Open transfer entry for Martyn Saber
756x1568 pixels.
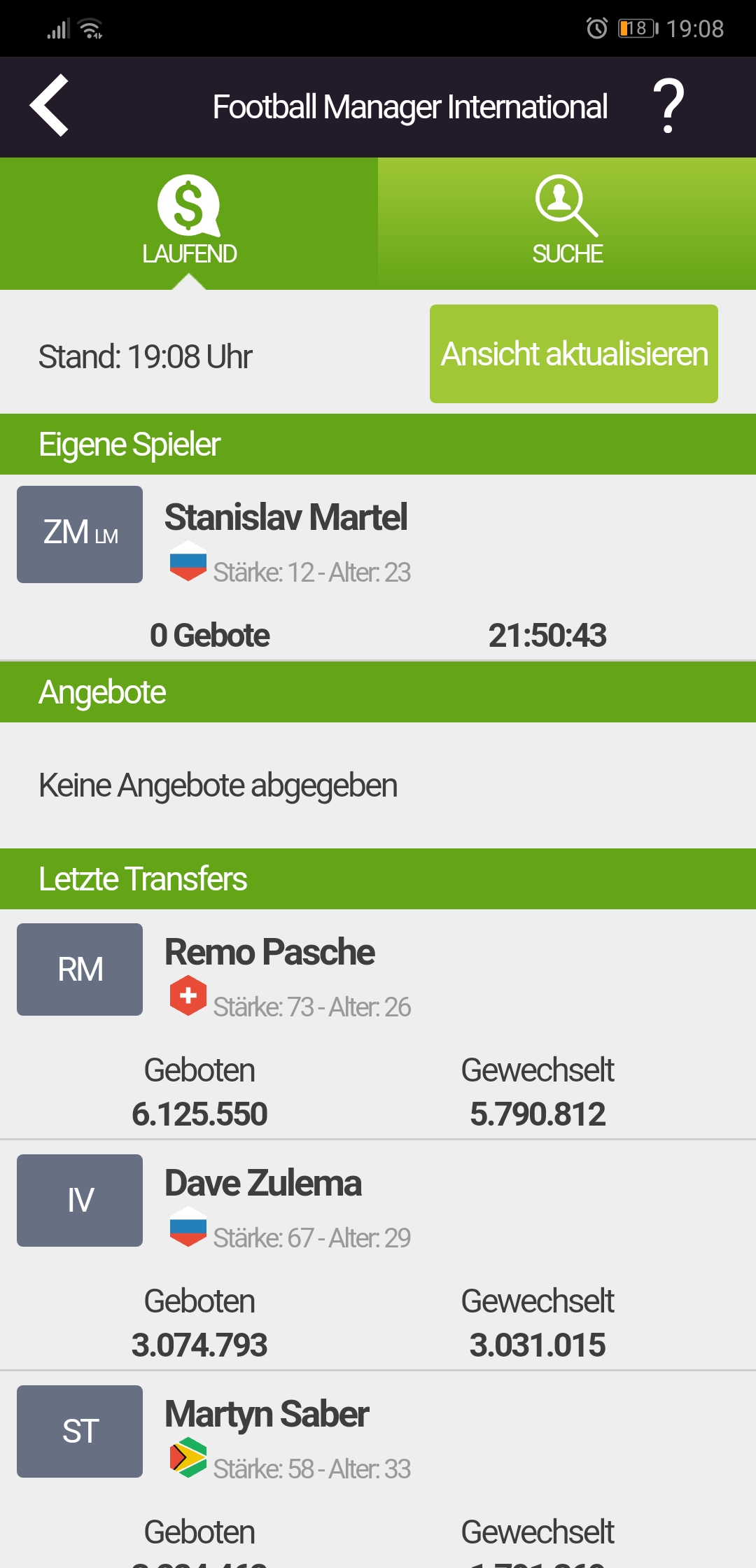pos(378,1470)
